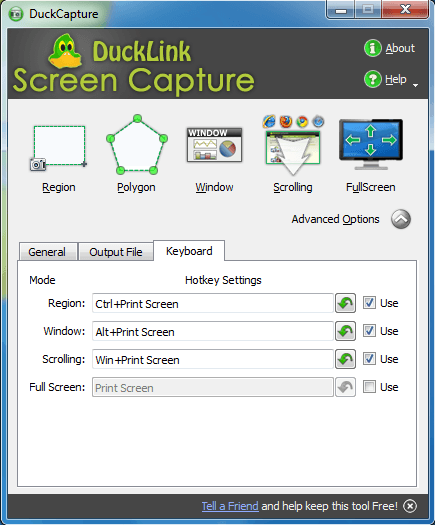Launch the Scrolling capture tool

[x=293, y=145]
